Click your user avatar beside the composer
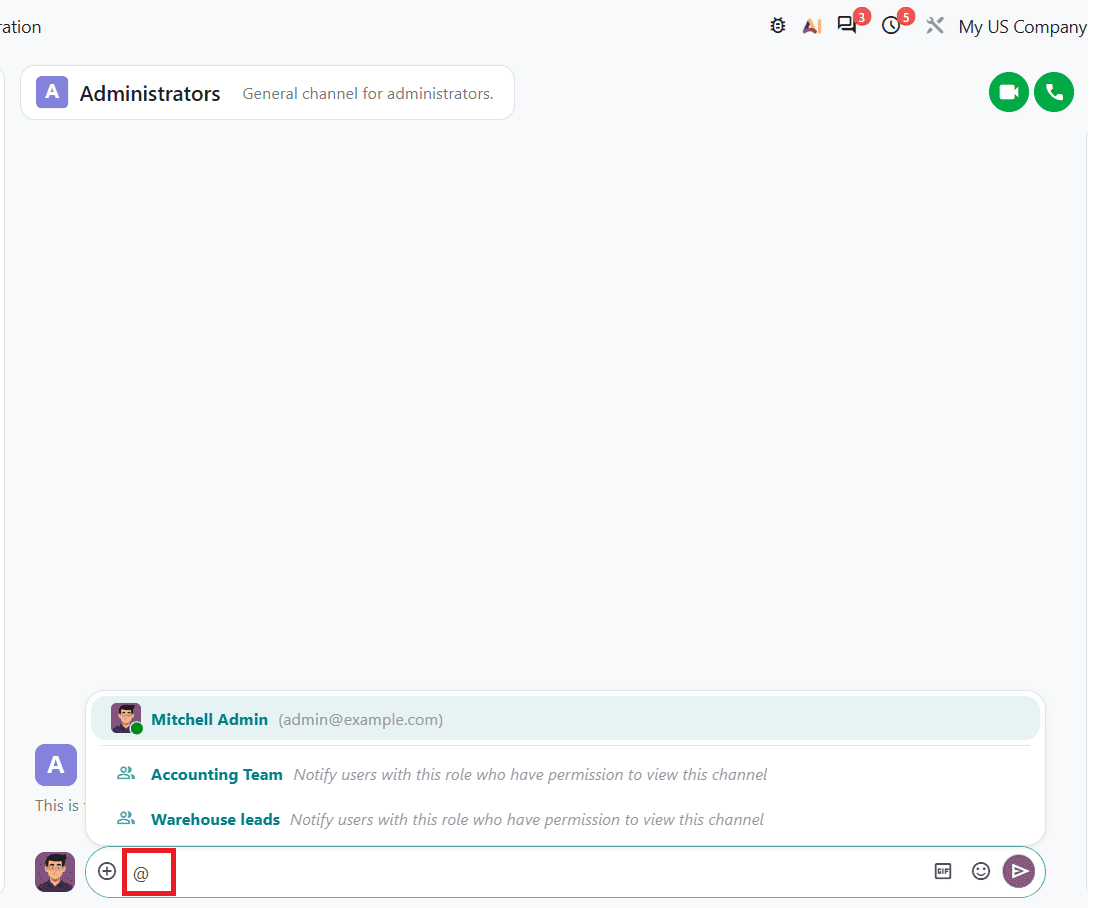The height and width of the screenshot is (908, 1112). tap(55, 872)
